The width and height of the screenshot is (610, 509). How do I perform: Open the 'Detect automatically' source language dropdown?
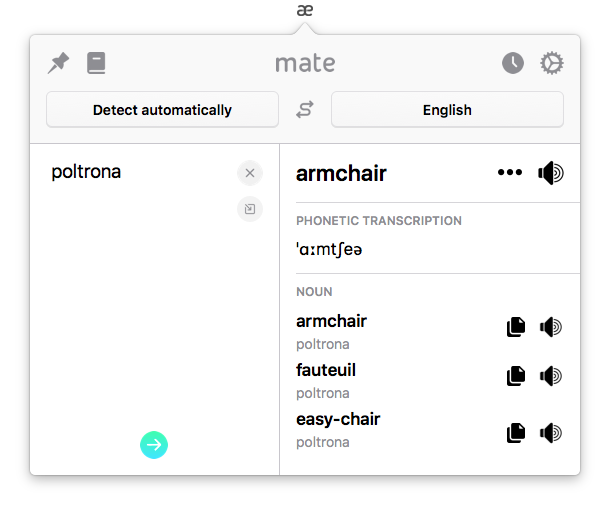[x=162, y=110]
